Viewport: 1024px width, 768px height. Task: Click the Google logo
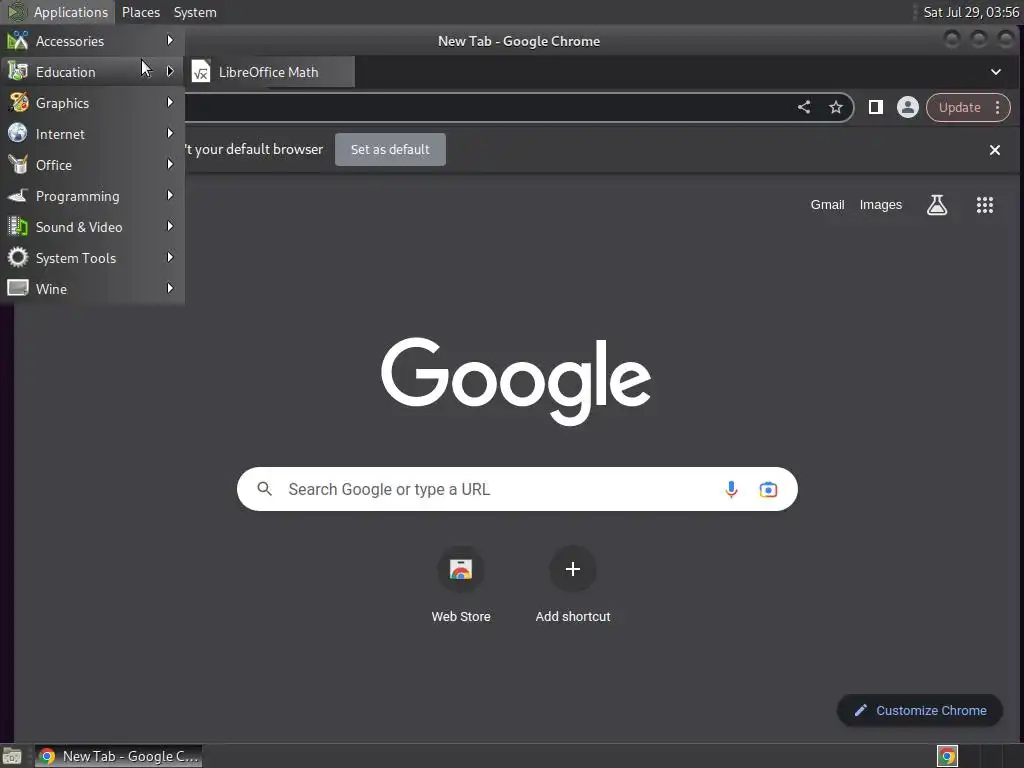pos(516,381)
